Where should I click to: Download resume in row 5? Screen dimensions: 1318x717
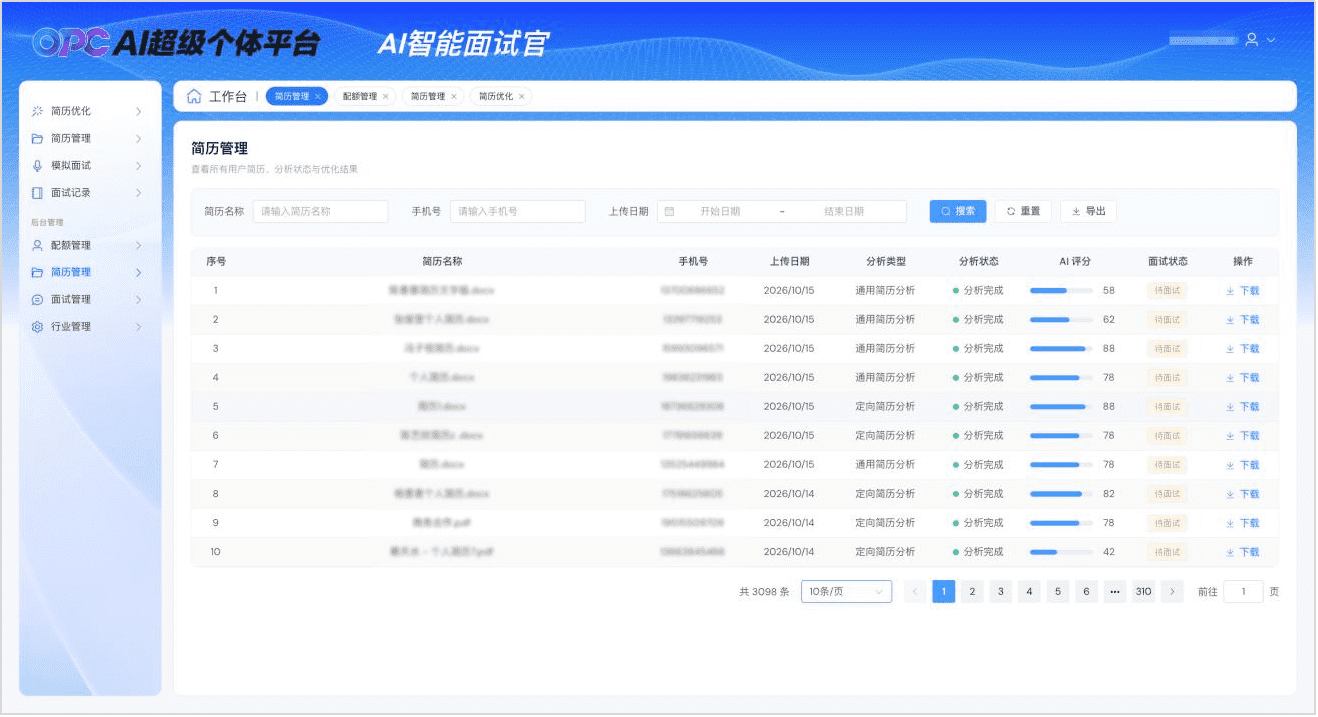(1243, 407)
